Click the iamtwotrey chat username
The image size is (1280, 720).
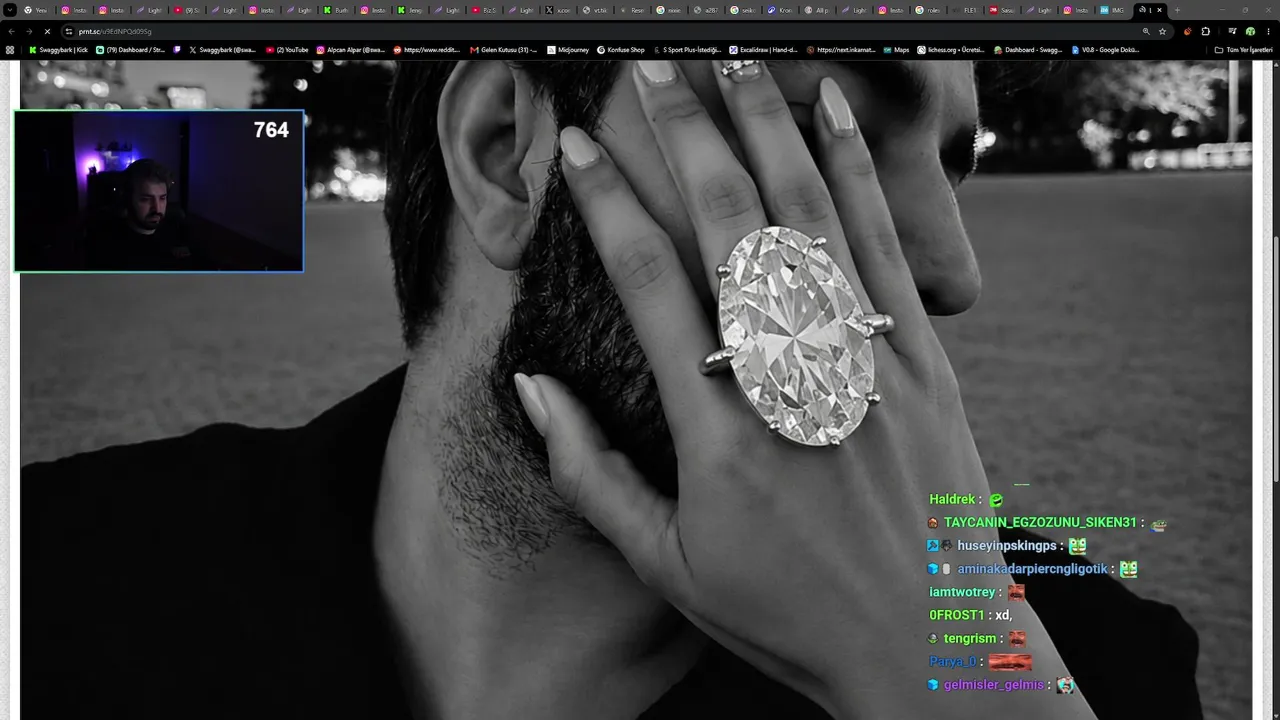[962, 592]
